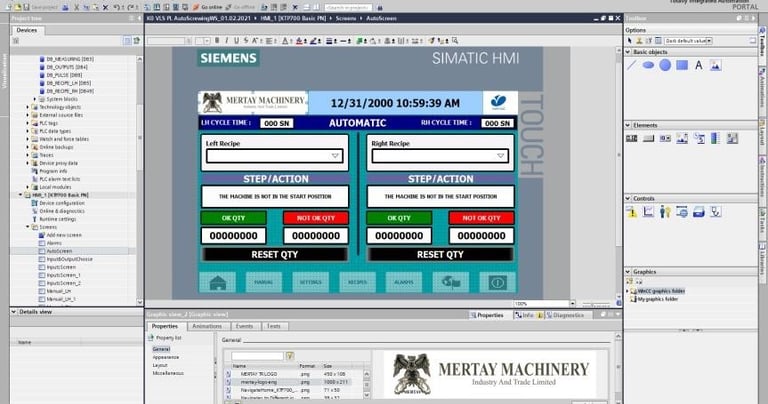Pick the Recipe view control
Screen dimensions: 768x404
tap(699, 212)
